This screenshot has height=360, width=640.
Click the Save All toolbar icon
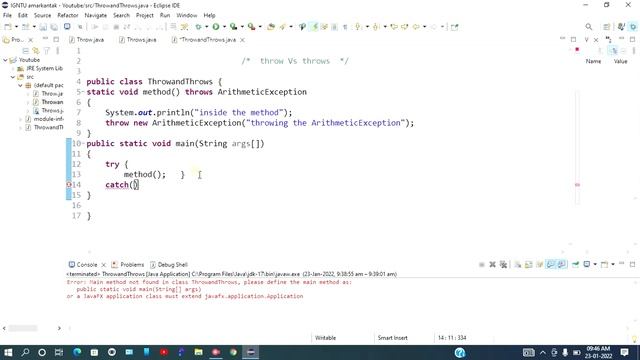(54, 27)
